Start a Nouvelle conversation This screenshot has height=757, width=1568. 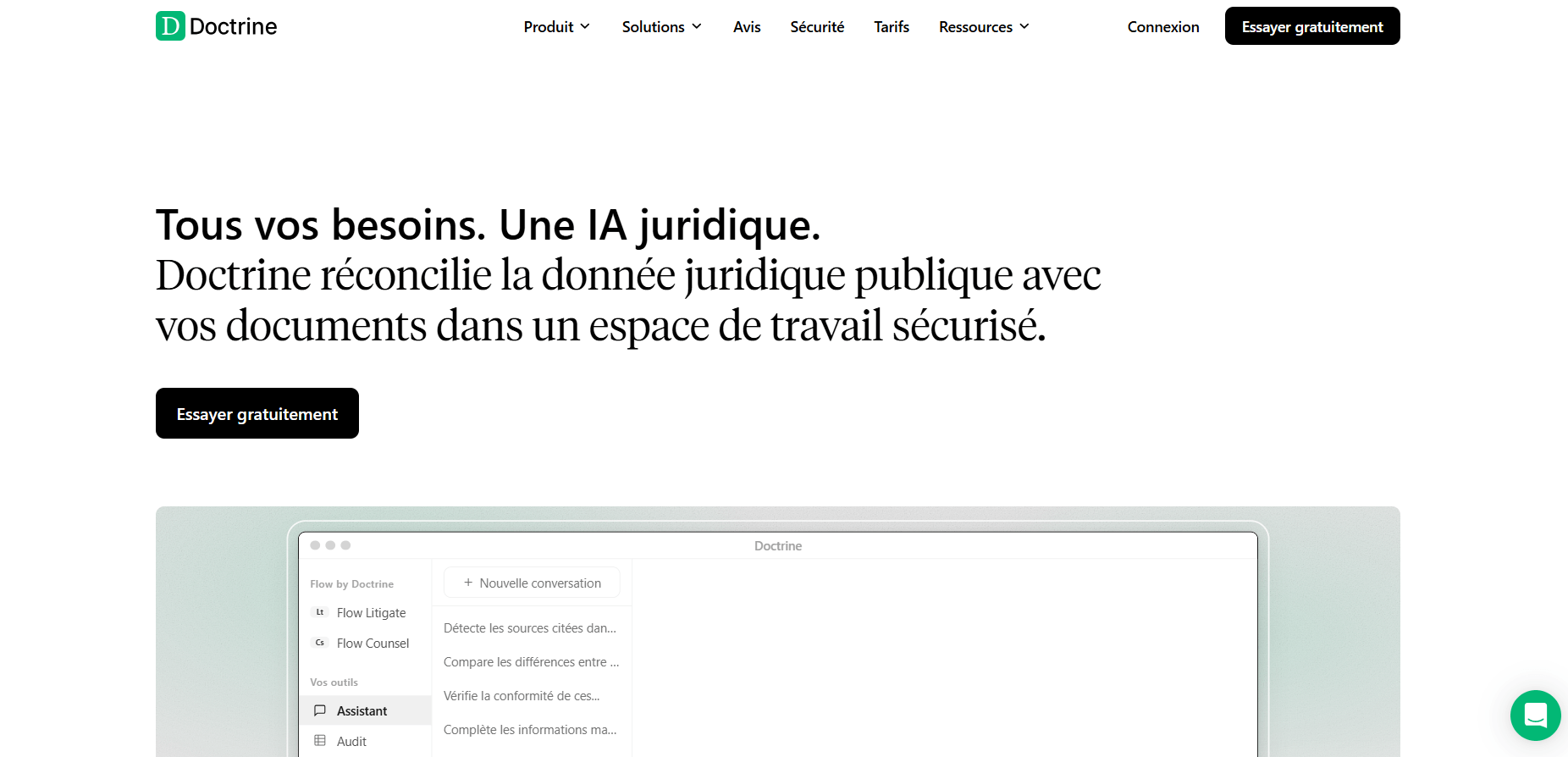point(532,583)
